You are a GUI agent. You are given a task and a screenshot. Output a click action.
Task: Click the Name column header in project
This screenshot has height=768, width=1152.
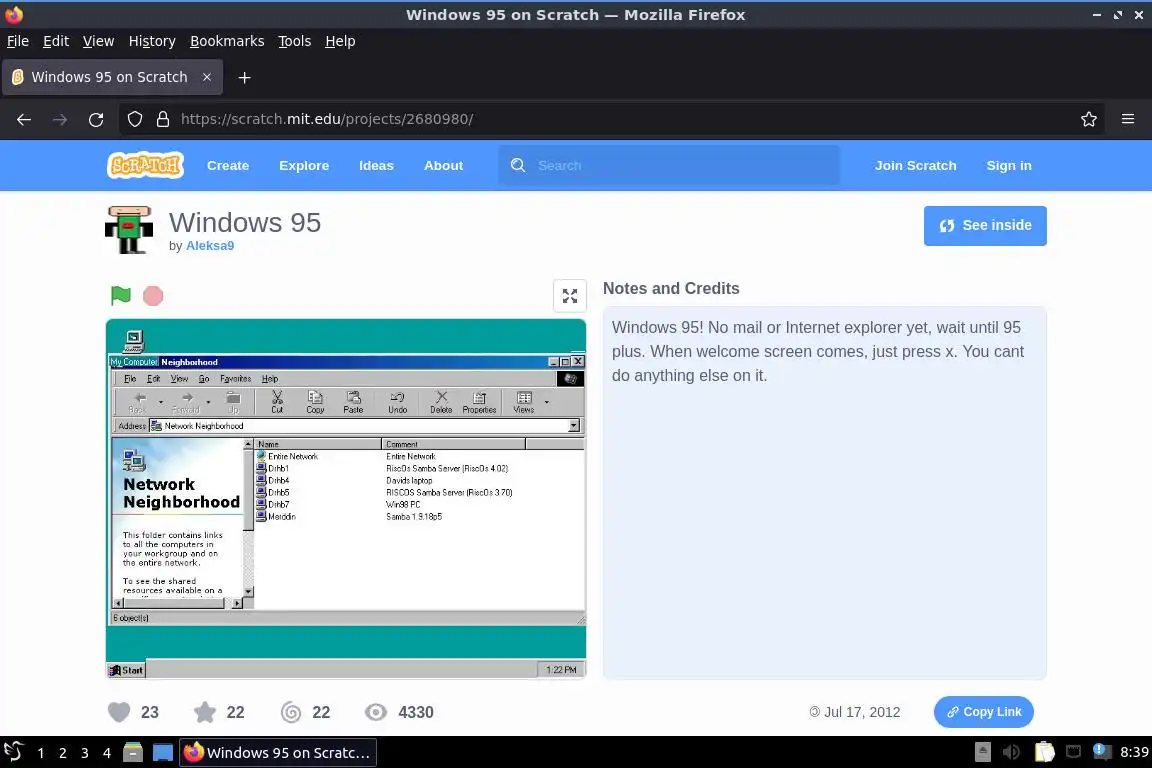pyautogui.click(x=318, y=444)
